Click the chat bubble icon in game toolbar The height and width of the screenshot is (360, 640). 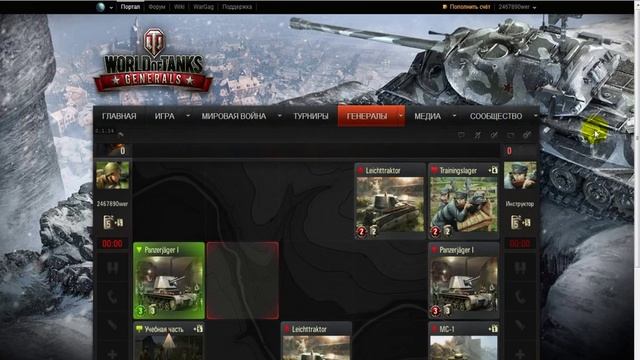[461, 135]
